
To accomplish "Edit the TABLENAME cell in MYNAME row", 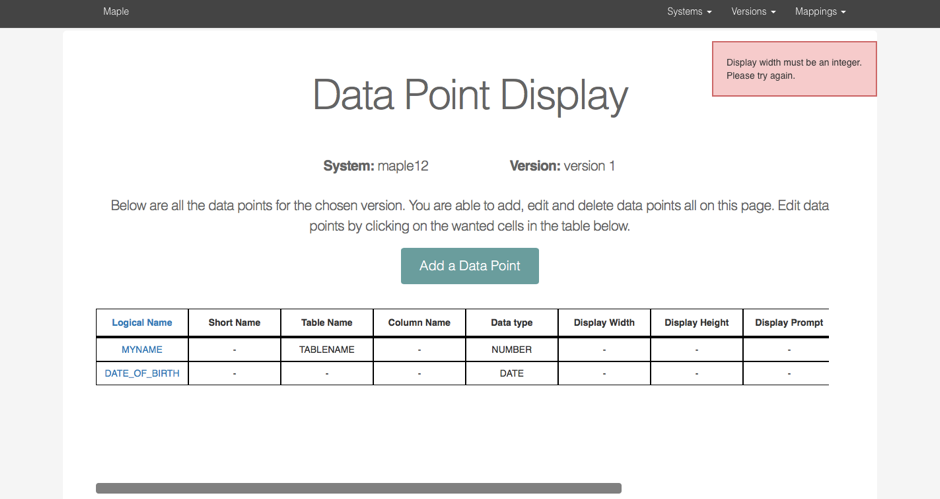I will coord(327,350).
